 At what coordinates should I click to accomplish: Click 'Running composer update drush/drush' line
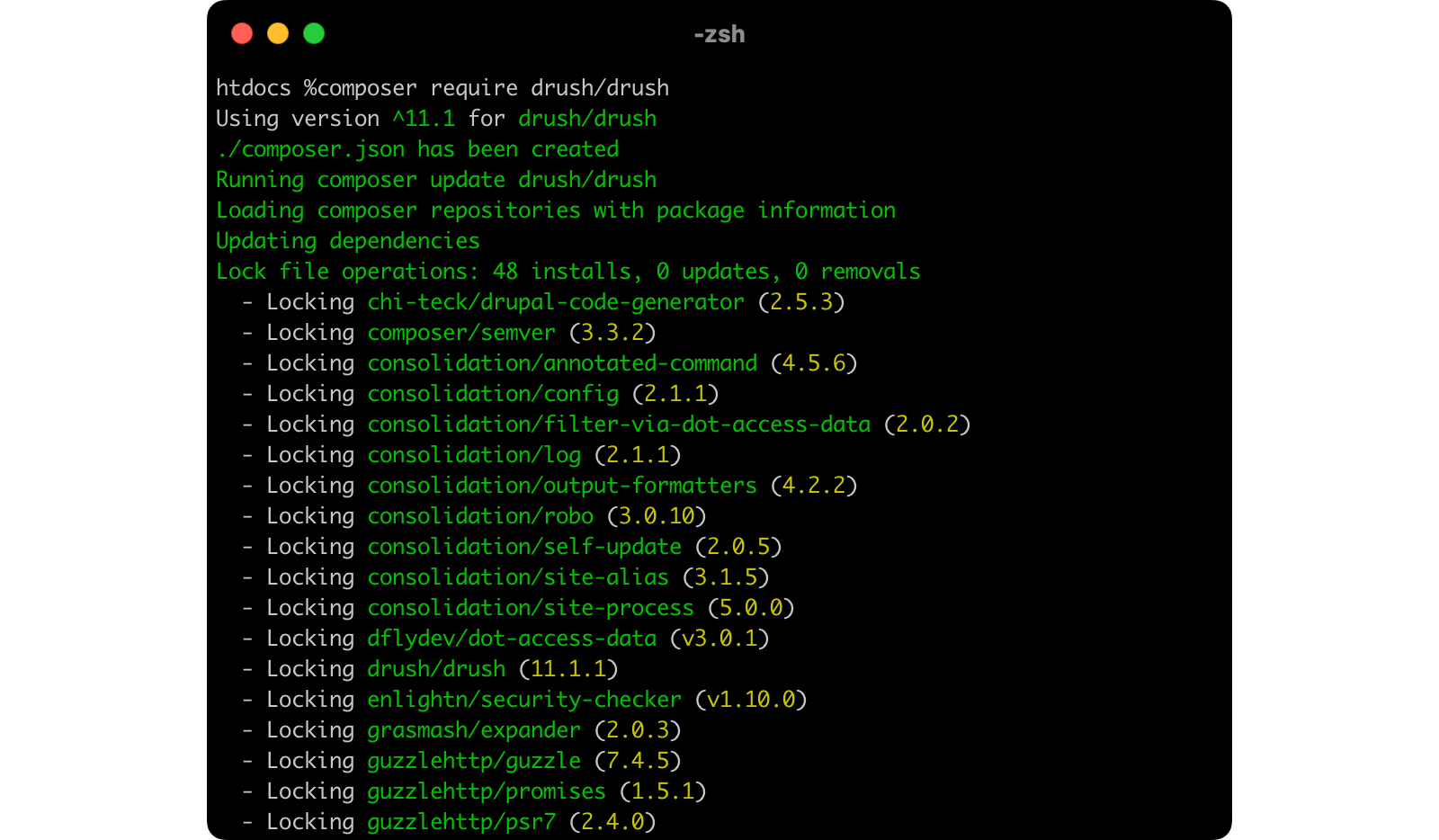click(436, 180)
